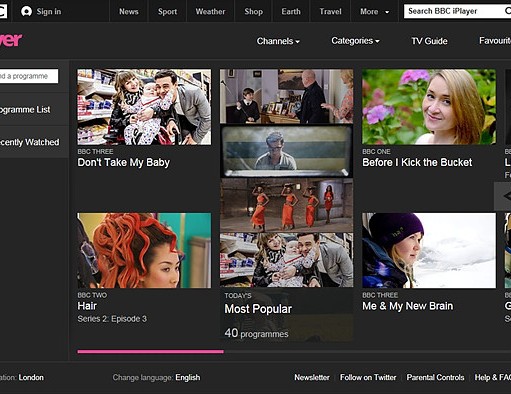This screenshot has height=394, width=511.
Task: Open the Weather section
Action: coord(210,12)
